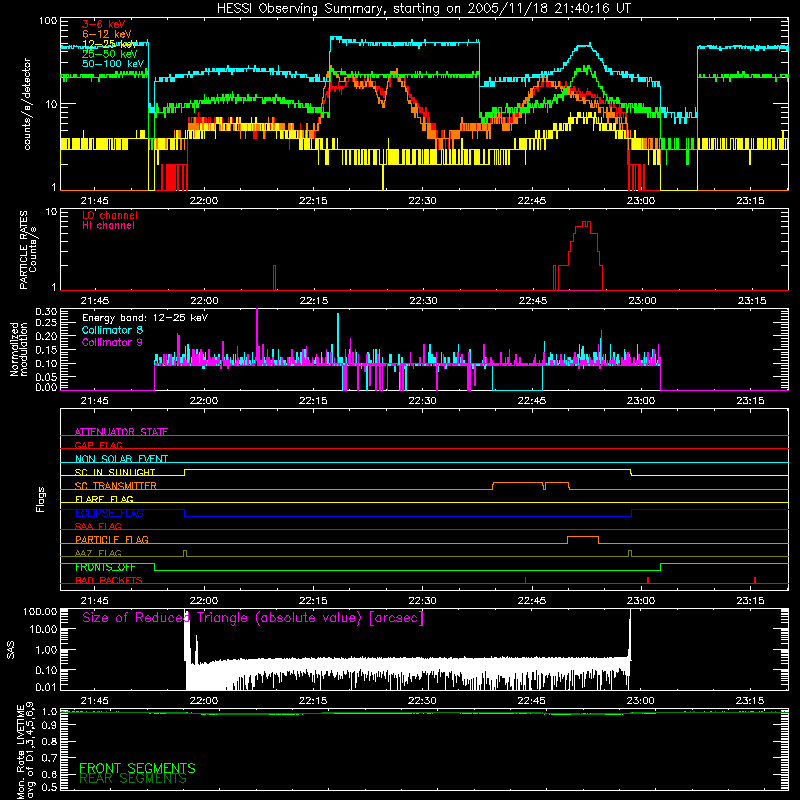Screen dimensions: 800x800
Task: Click the 'SC_TRANSMITTER' flag label
Action: [x=116, y=485]
